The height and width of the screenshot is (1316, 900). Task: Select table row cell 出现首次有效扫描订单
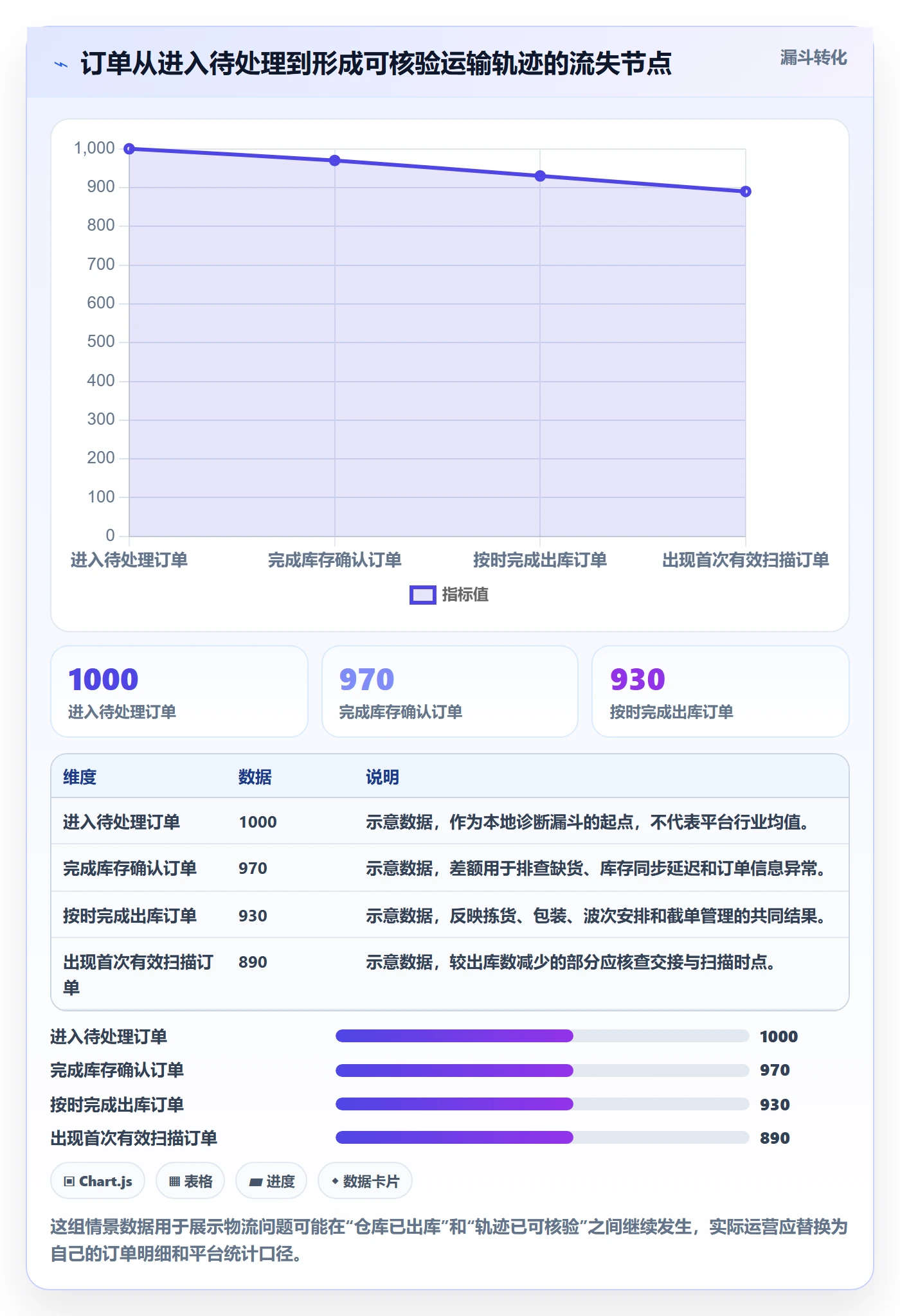(138, 974)
